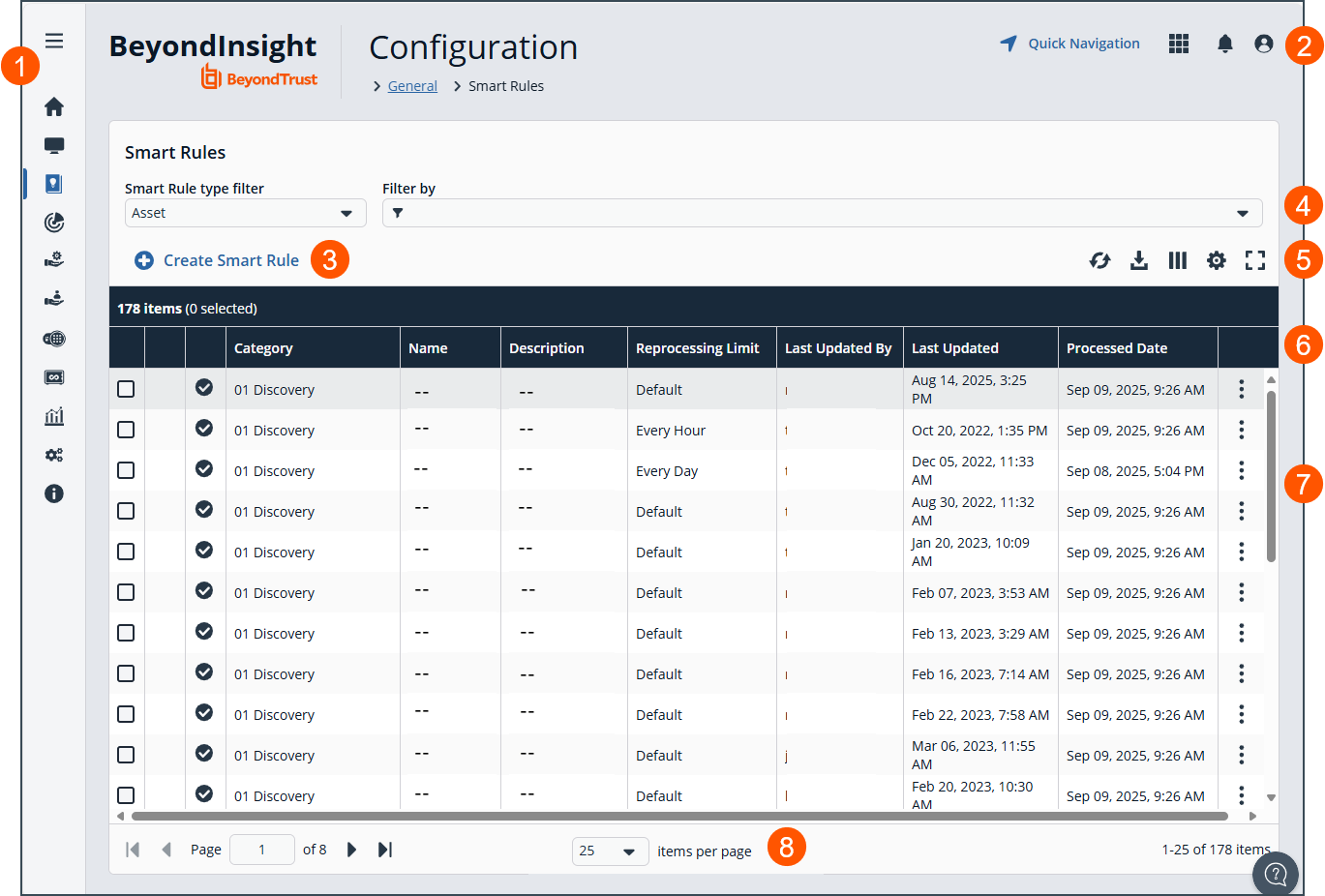Open the apps grid icon in the header

pyautogui.click(x=1179, y=44)
